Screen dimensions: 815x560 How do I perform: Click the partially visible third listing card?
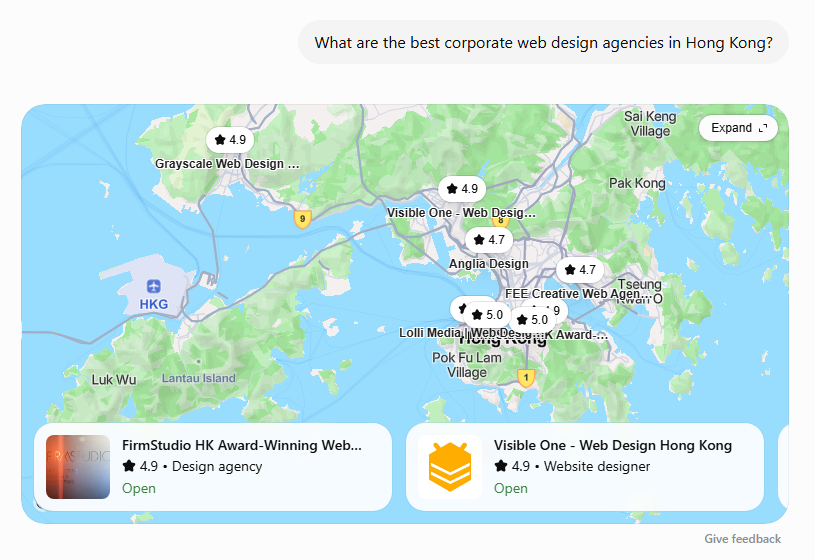click(x=783, y=467)
